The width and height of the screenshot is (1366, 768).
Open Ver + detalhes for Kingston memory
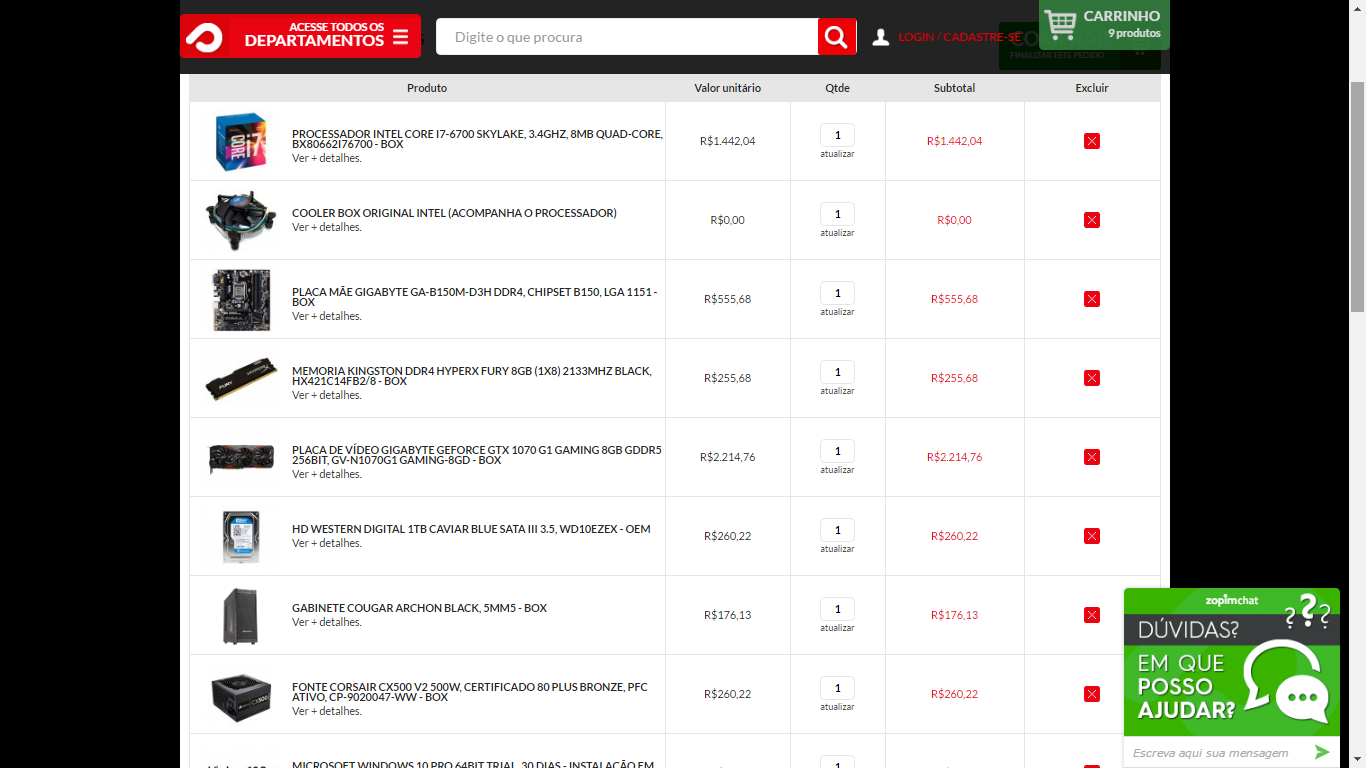coord(327,395)
